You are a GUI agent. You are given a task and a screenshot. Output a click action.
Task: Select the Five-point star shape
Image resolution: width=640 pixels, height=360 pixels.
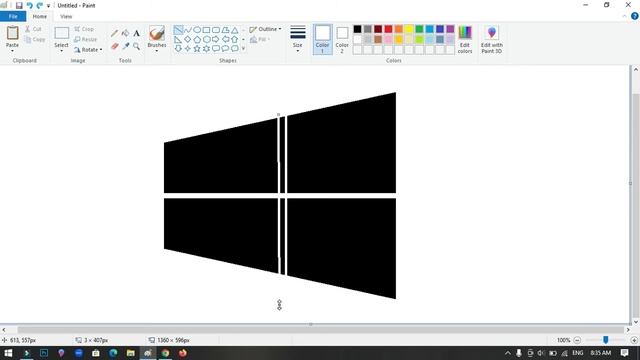coord(197,49)
